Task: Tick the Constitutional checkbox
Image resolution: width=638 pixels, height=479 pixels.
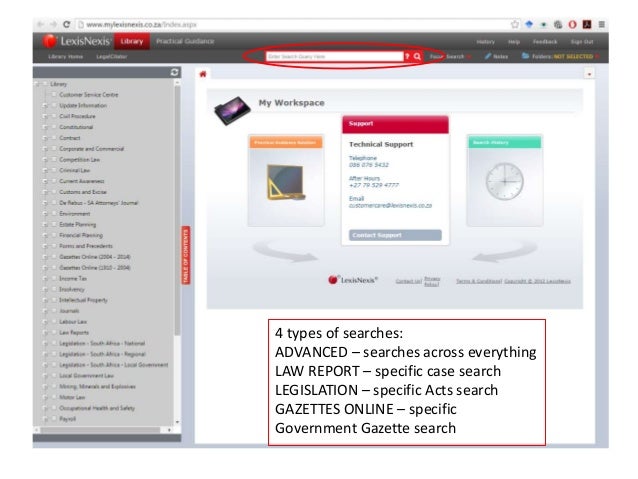Action: [x=54, y=127]
